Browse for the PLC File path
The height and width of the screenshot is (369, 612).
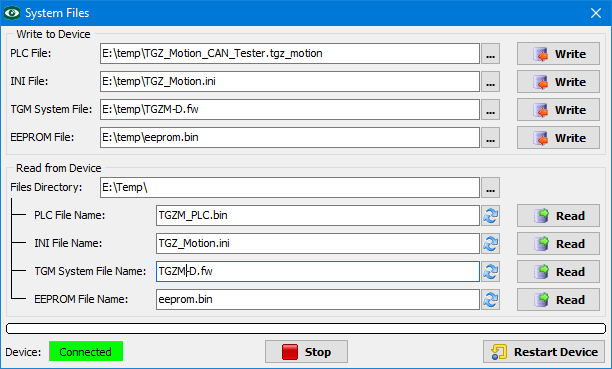click(491, 54)
